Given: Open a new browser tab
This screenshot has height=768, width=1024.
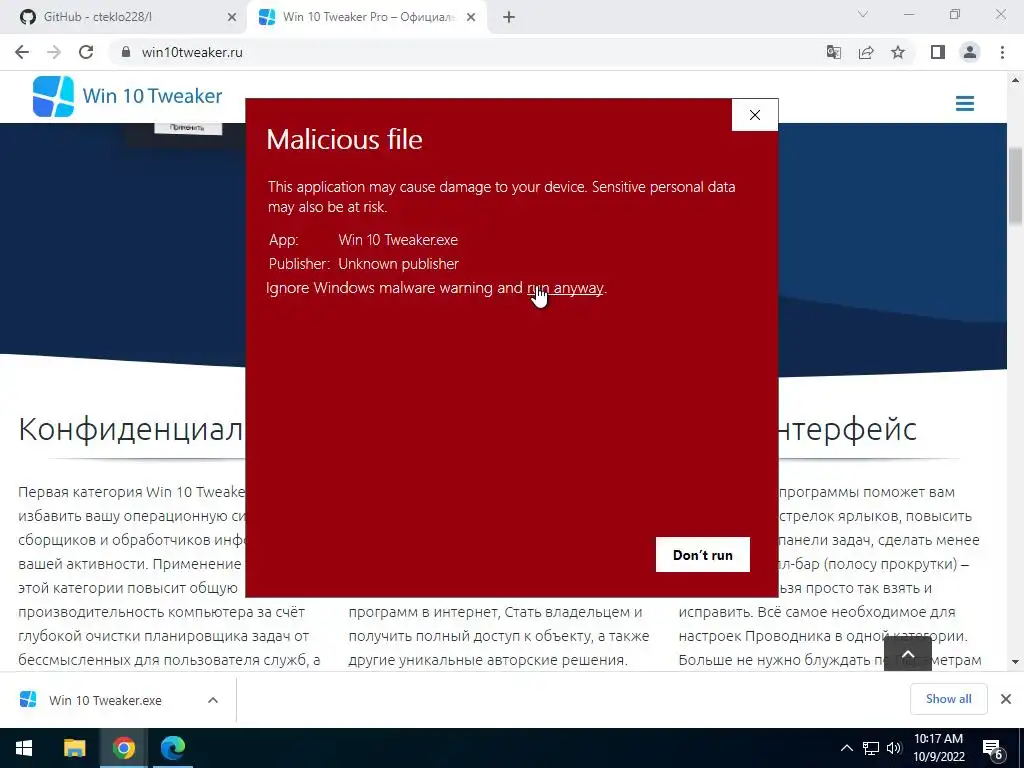Looking at the screenshot, I should tap(509, 18).
